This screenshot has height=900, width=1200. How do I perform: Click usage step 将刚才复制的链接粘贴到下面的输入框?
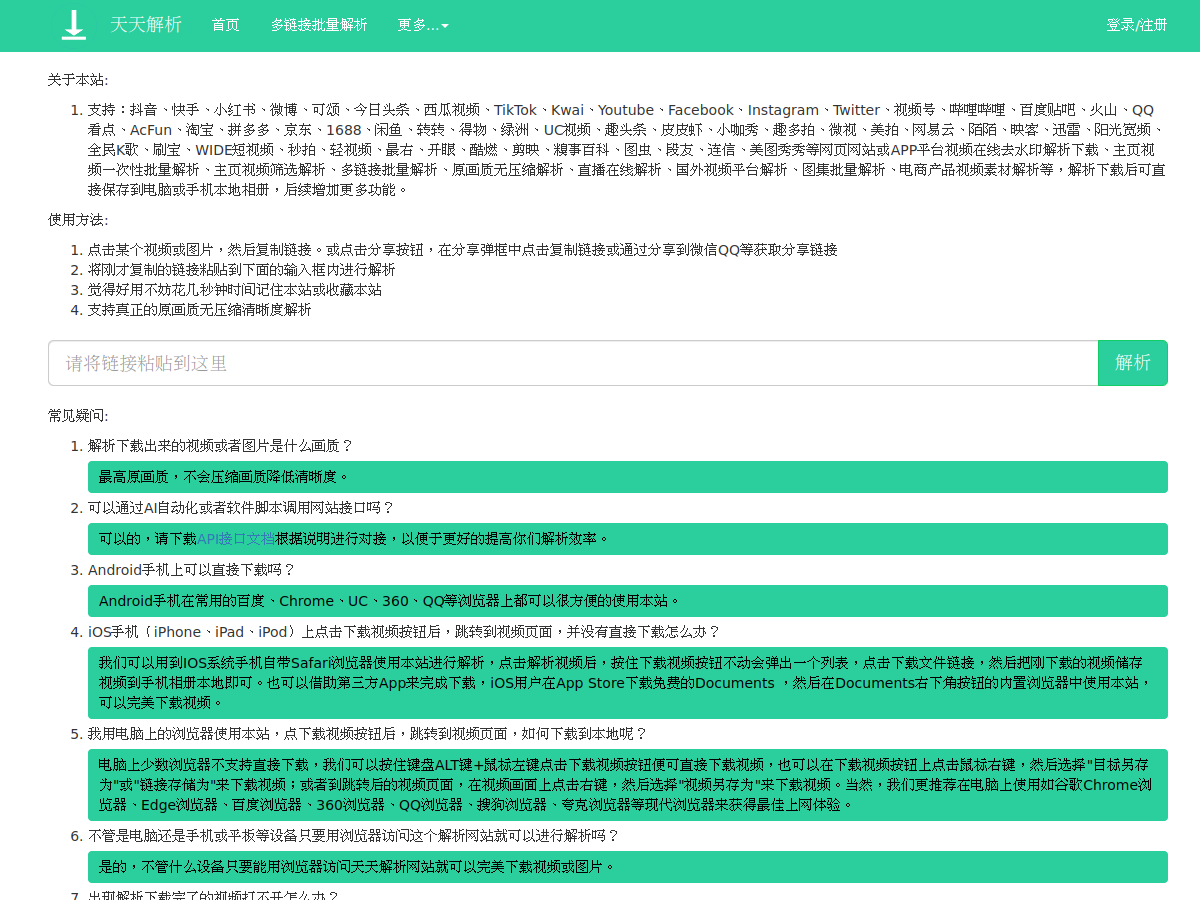(x=242, y=270)
